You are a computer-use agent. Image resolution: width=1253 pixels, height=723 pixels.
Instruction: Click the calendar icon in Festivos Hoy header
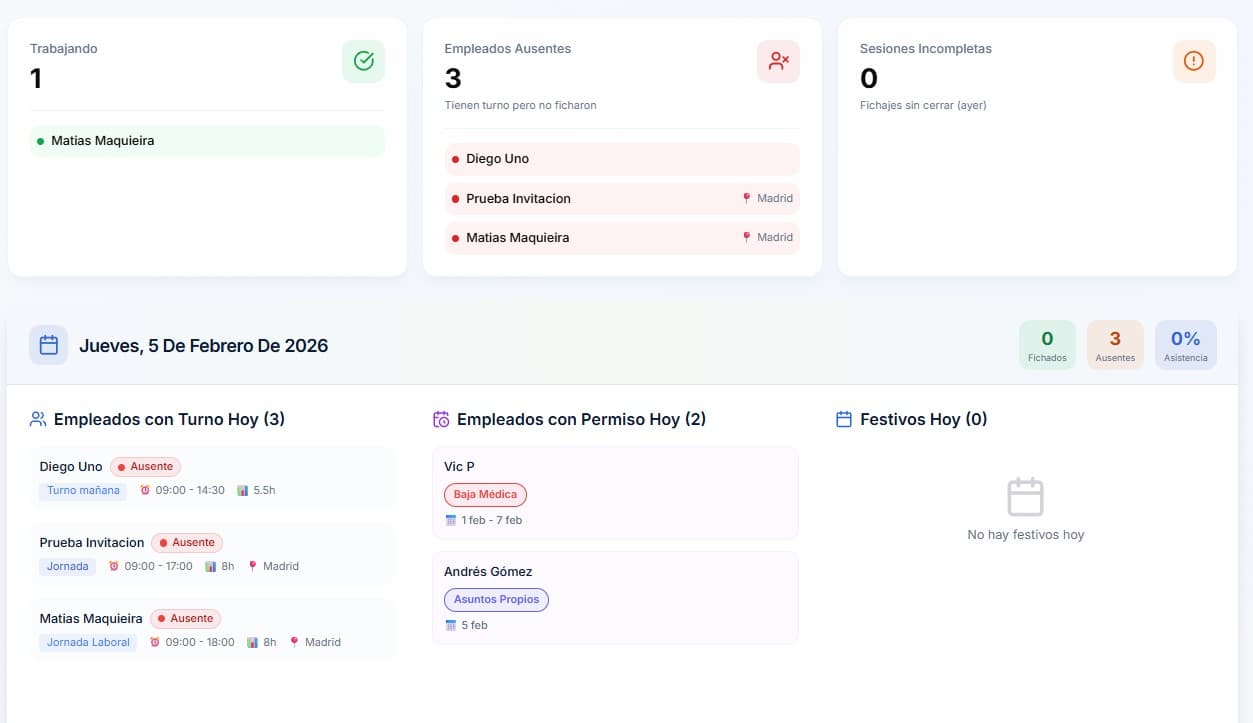point(842,419)
